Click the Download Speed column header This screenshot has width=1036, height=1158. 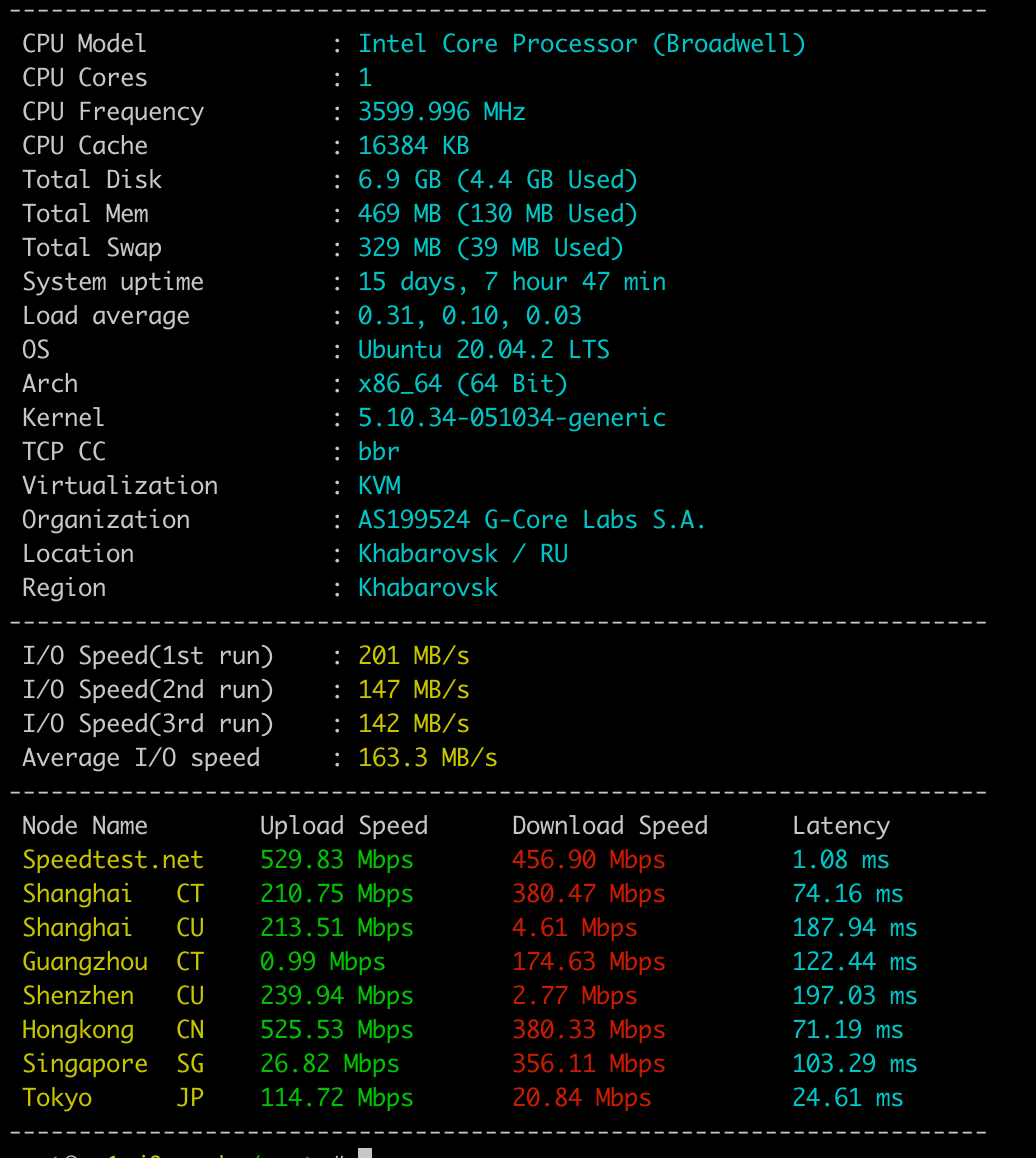(x=609, y=826)
